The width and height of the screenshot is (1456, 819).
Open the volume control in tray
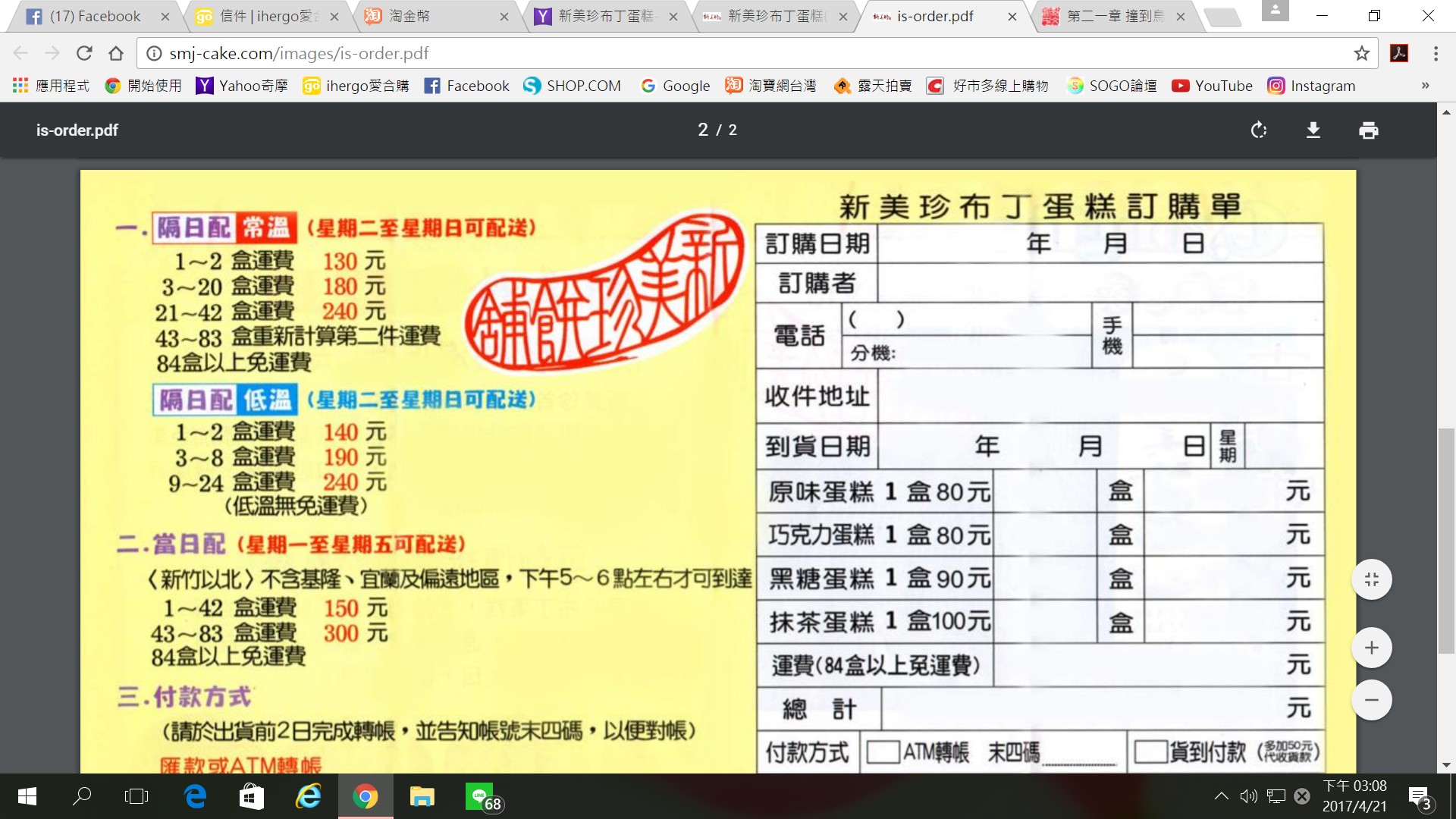pyautogui.click(x=1248, y=796)
